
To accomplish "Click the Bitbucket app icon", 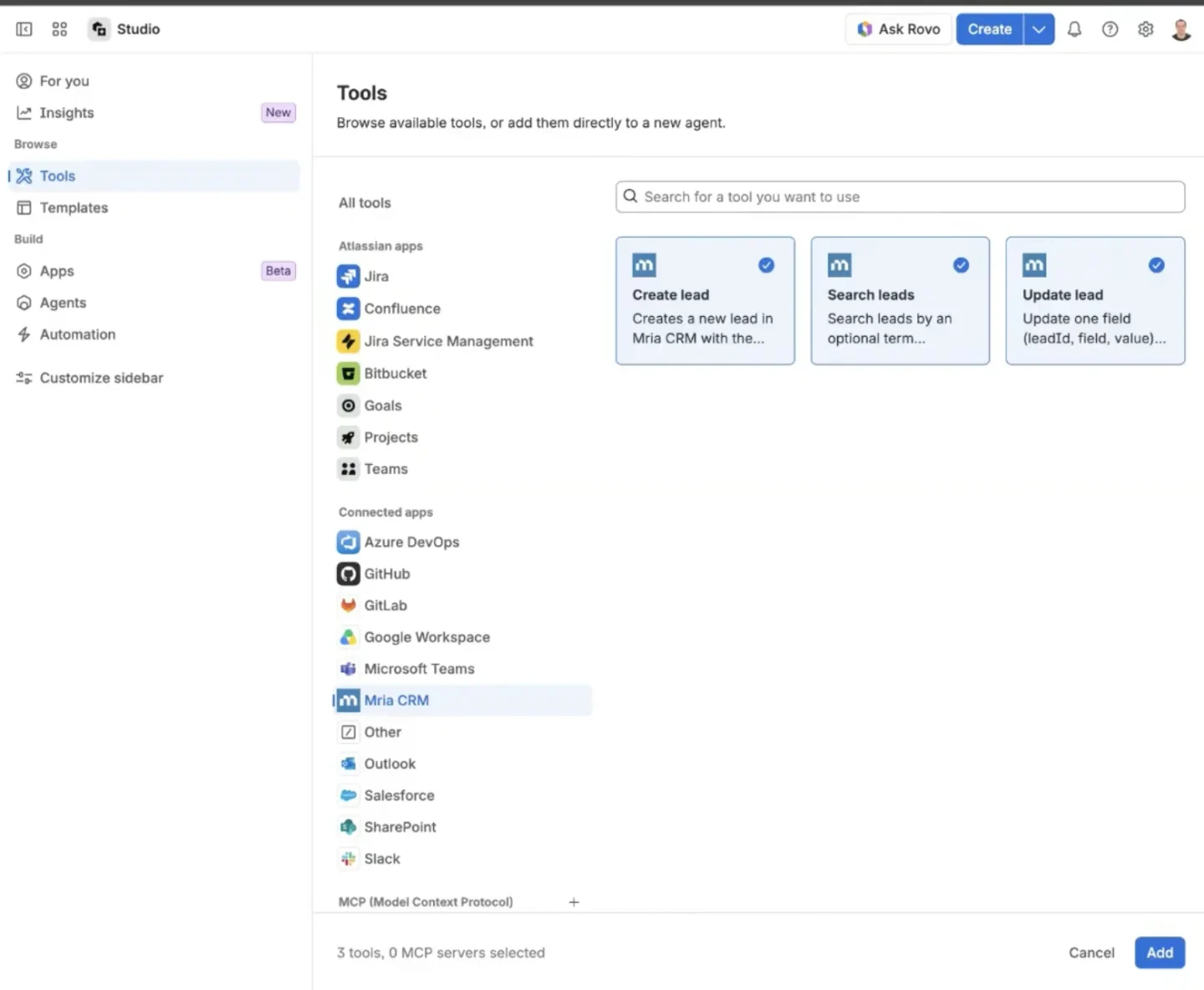I will (x=349, y=373).
